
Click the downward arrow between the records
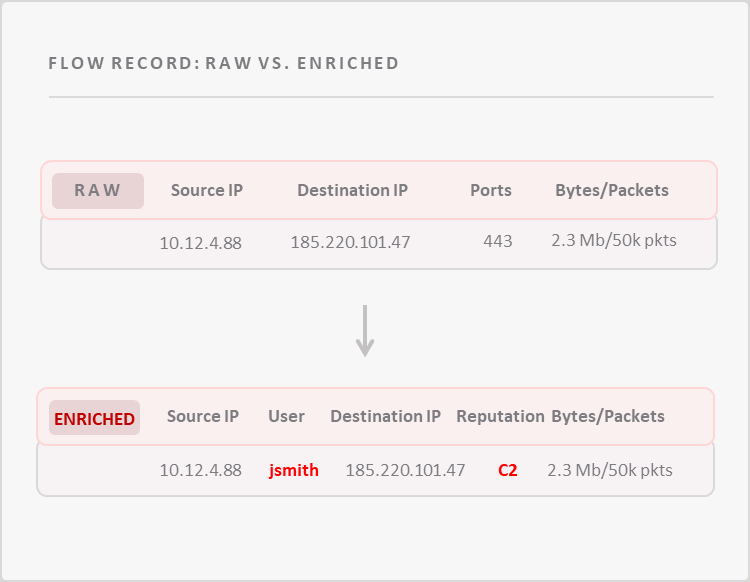pos(365,331)
